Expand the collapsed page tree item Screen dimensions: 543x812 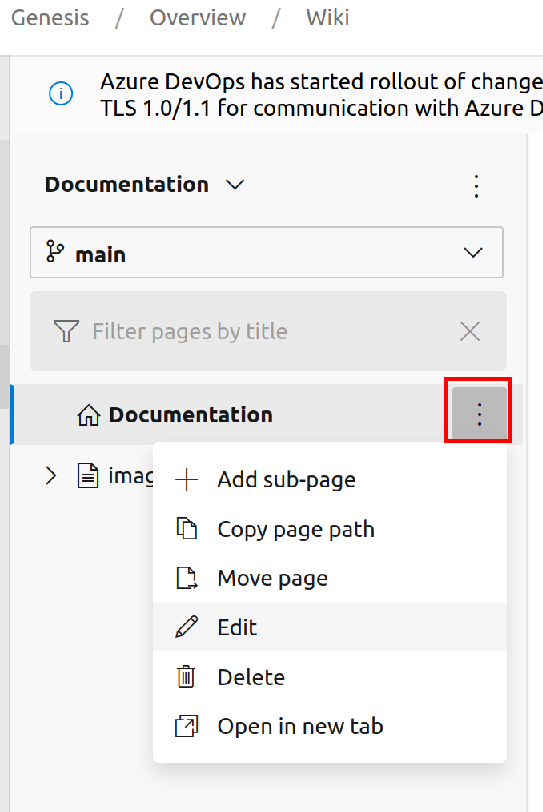coord(51,475)
